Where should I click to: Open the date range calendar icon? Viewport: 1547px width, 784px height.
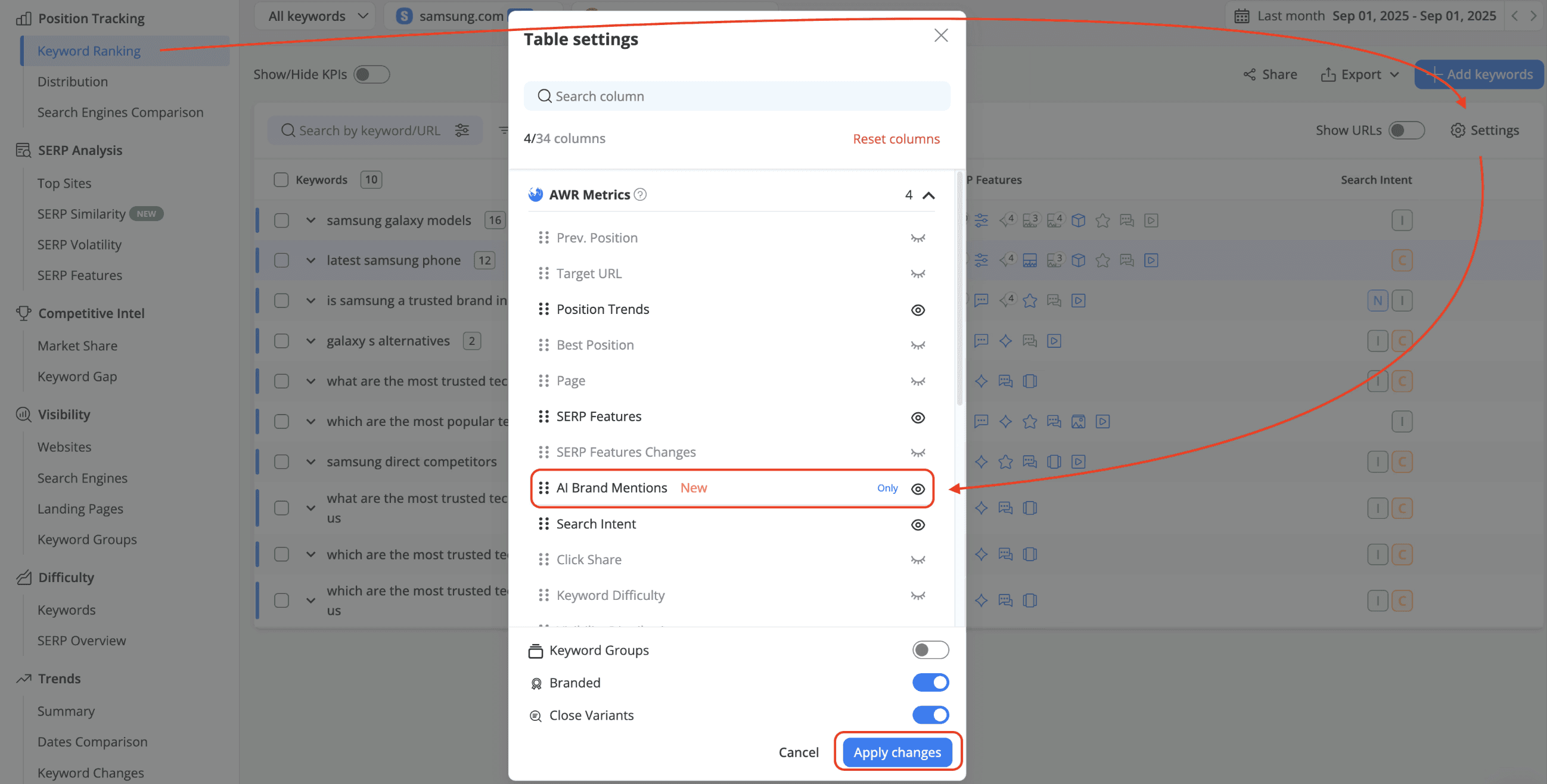1241,16
